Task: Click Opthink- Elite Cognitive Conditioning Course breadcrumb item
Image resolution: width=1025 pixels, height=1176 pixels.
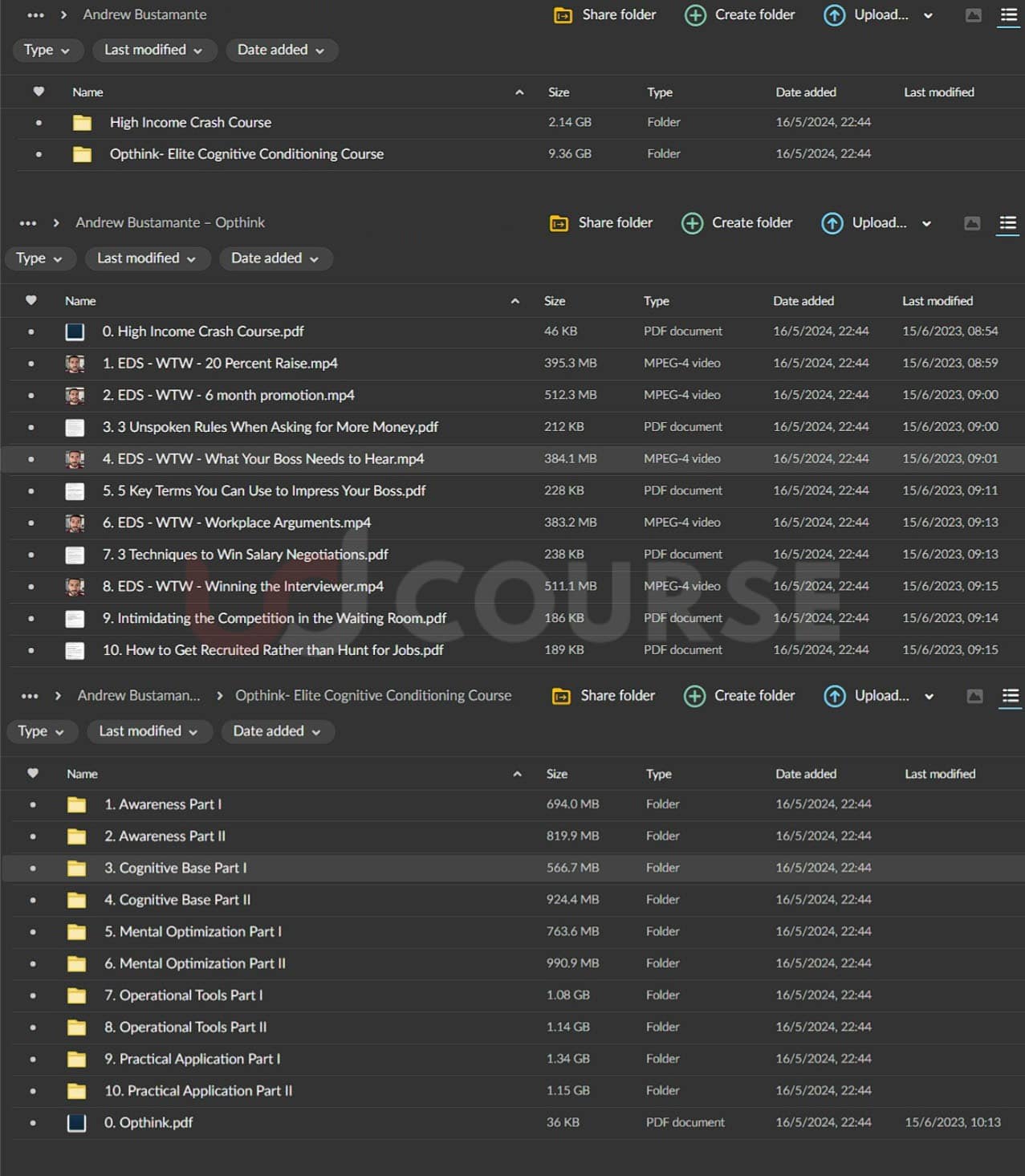Action: [372, 695]
